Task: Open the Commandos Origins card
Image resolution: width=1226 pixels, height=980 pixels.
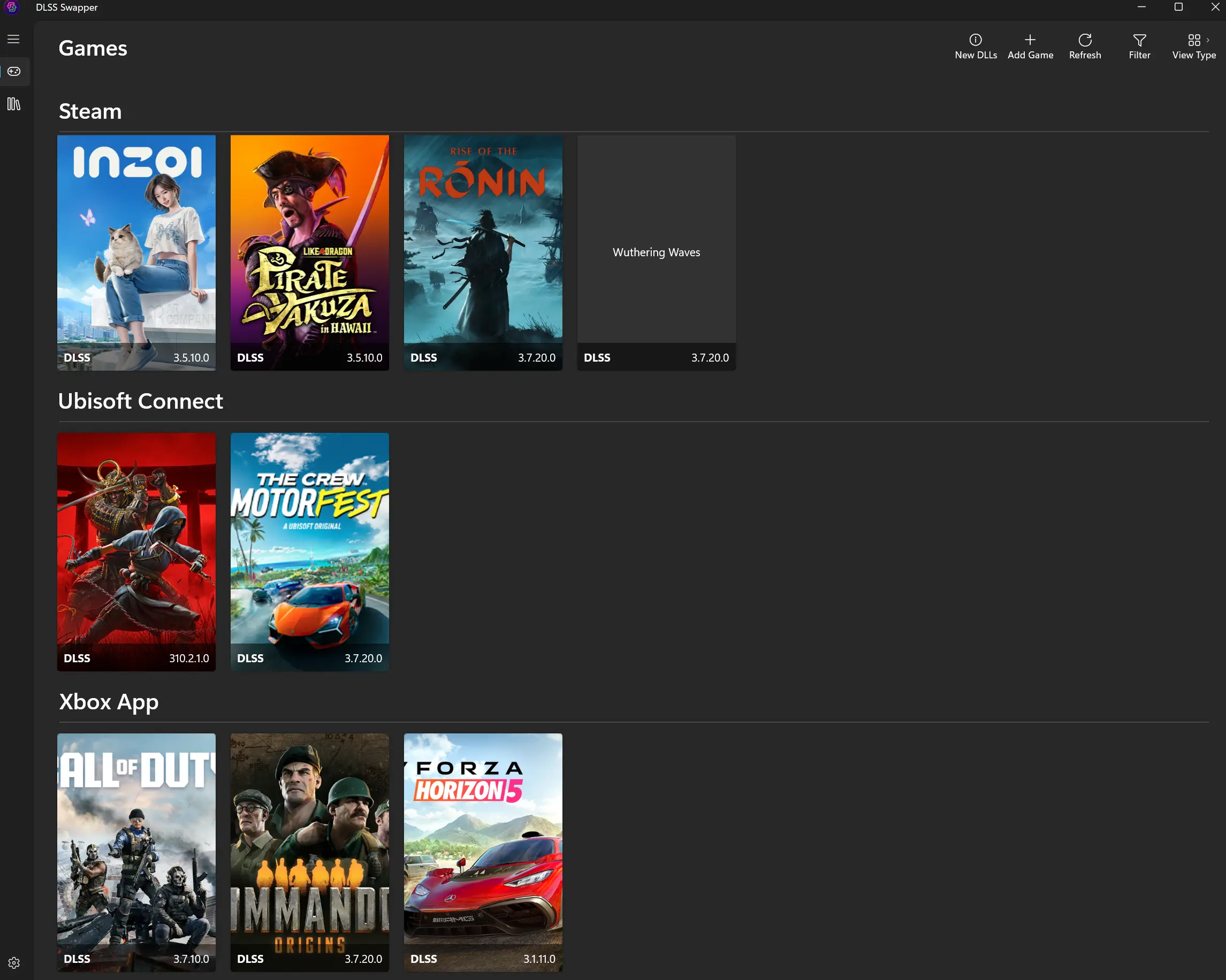Action: (x=310, y=853)
